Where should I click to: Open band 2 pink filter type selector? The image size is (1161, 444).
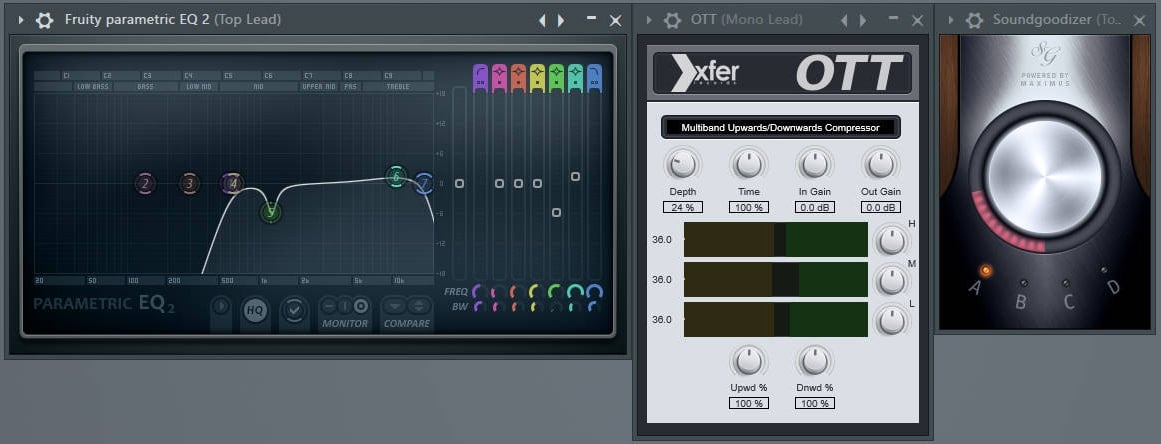(x=499, y=78)
